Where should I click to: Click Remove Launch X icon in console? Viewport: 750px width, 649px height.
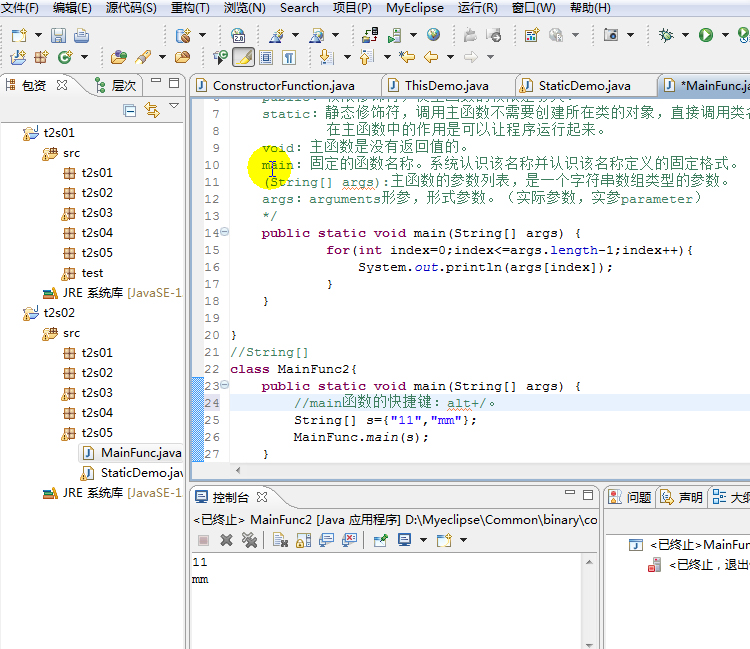point(226,540)
